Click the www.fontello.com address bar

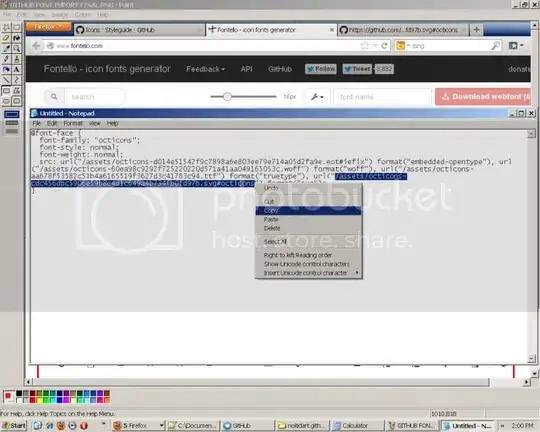tap(203, 45)
